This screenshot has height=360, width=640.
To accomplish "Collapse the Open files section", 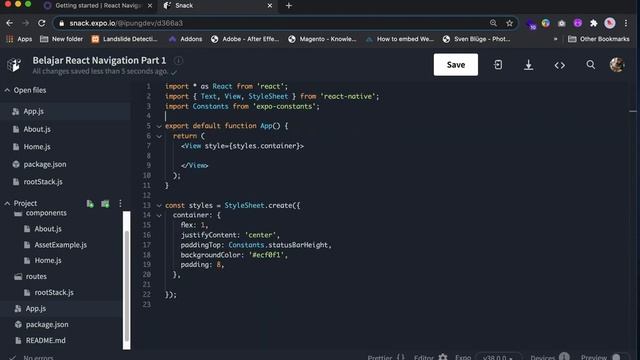I will (7, 90).
